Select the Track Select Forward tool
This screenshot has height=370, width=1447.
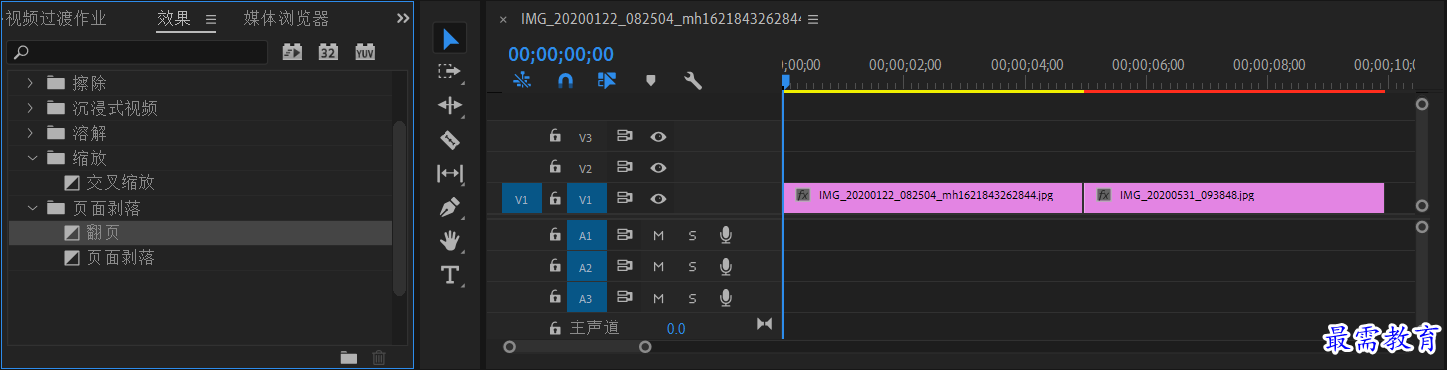[450, 72]
